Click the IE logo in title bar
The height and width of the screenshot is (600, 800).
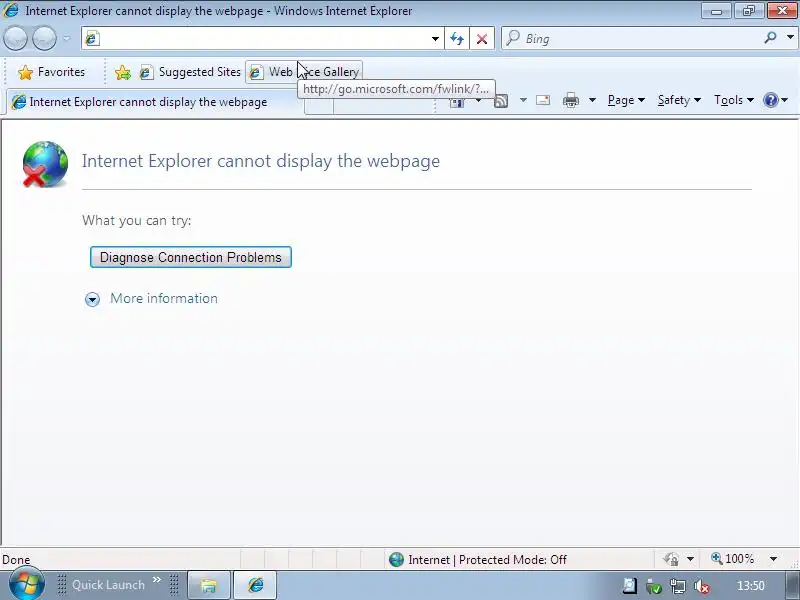(x=11, y=10)
